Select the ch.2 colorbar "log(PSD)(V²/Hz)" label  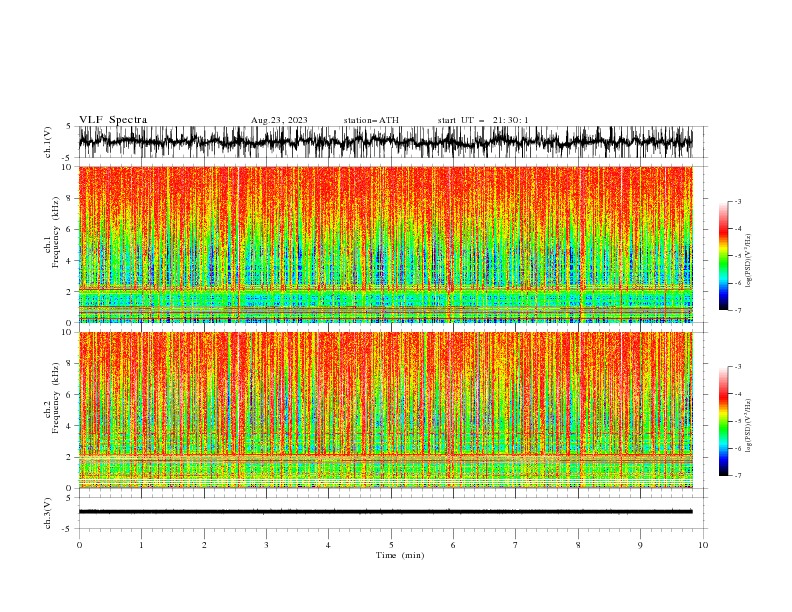click(749, 426)
